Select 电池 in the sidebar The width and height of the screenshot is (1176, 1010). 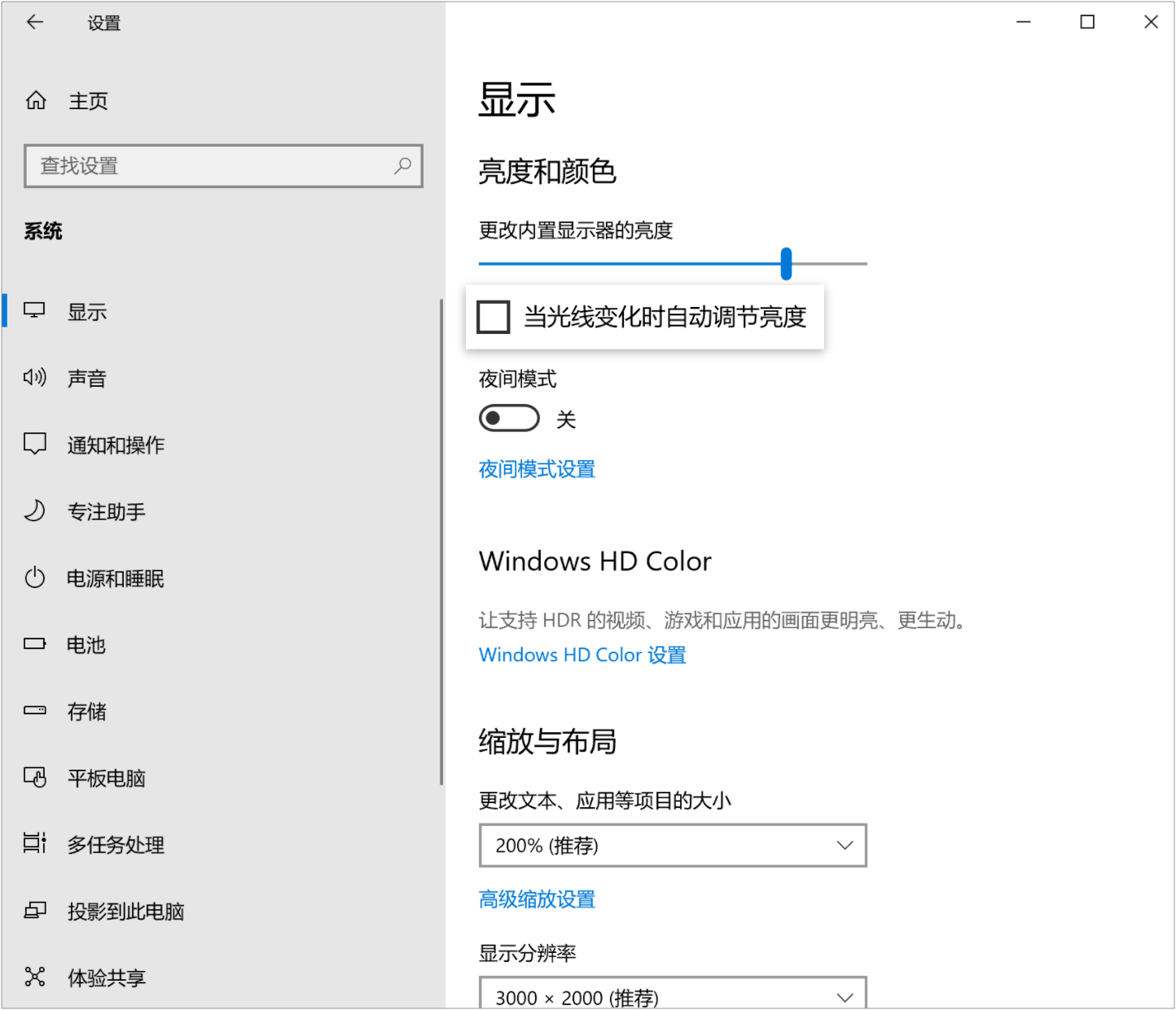(222, 645)
